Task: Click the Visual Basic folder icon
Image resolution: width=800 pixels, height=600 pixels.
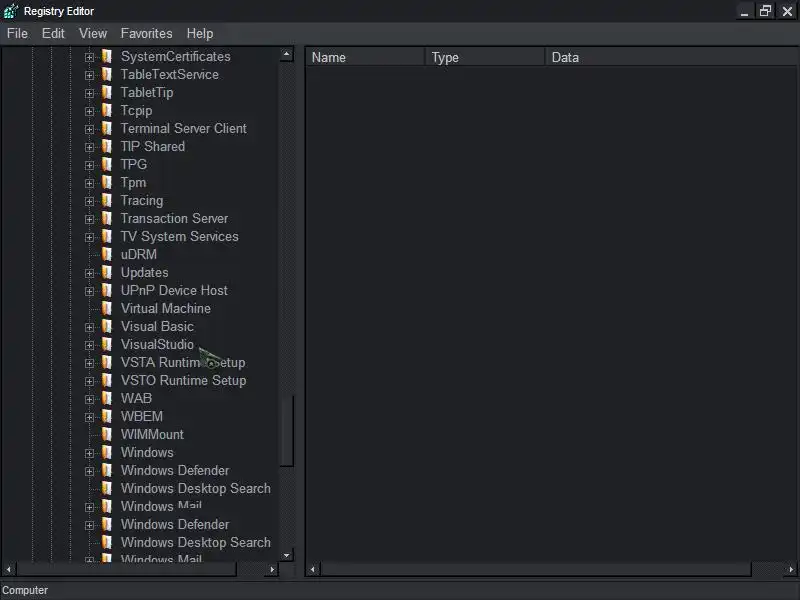Action: click(107, 327)
